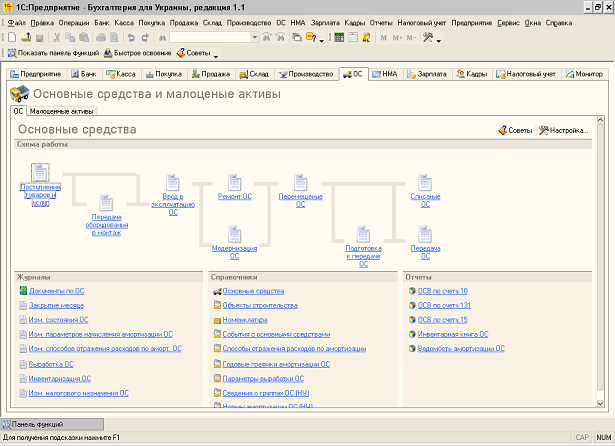Image resolution: width=615 pixels, height=446 pixels.
Task: Open the Операции menu
Action: [x=74, y=23]
